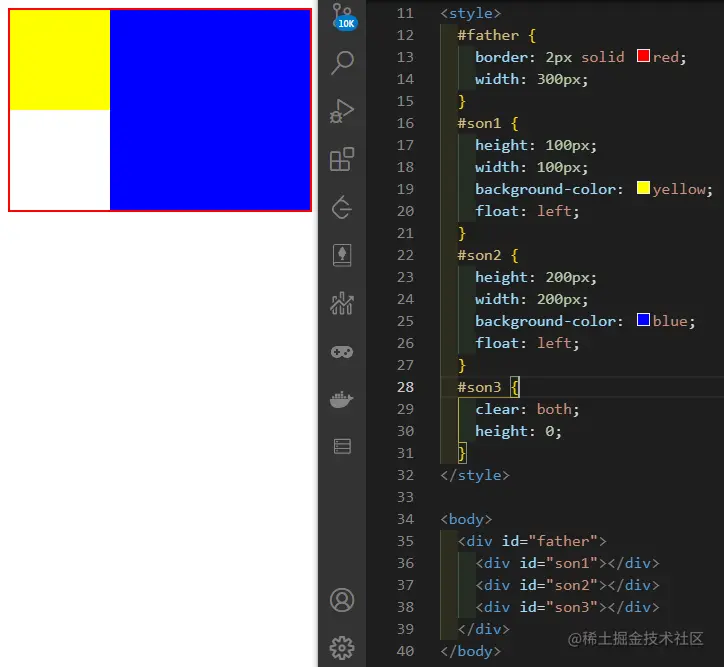Open the Extensions view
Viewport: 724px width, 667px height.
[x=342, y=159]
